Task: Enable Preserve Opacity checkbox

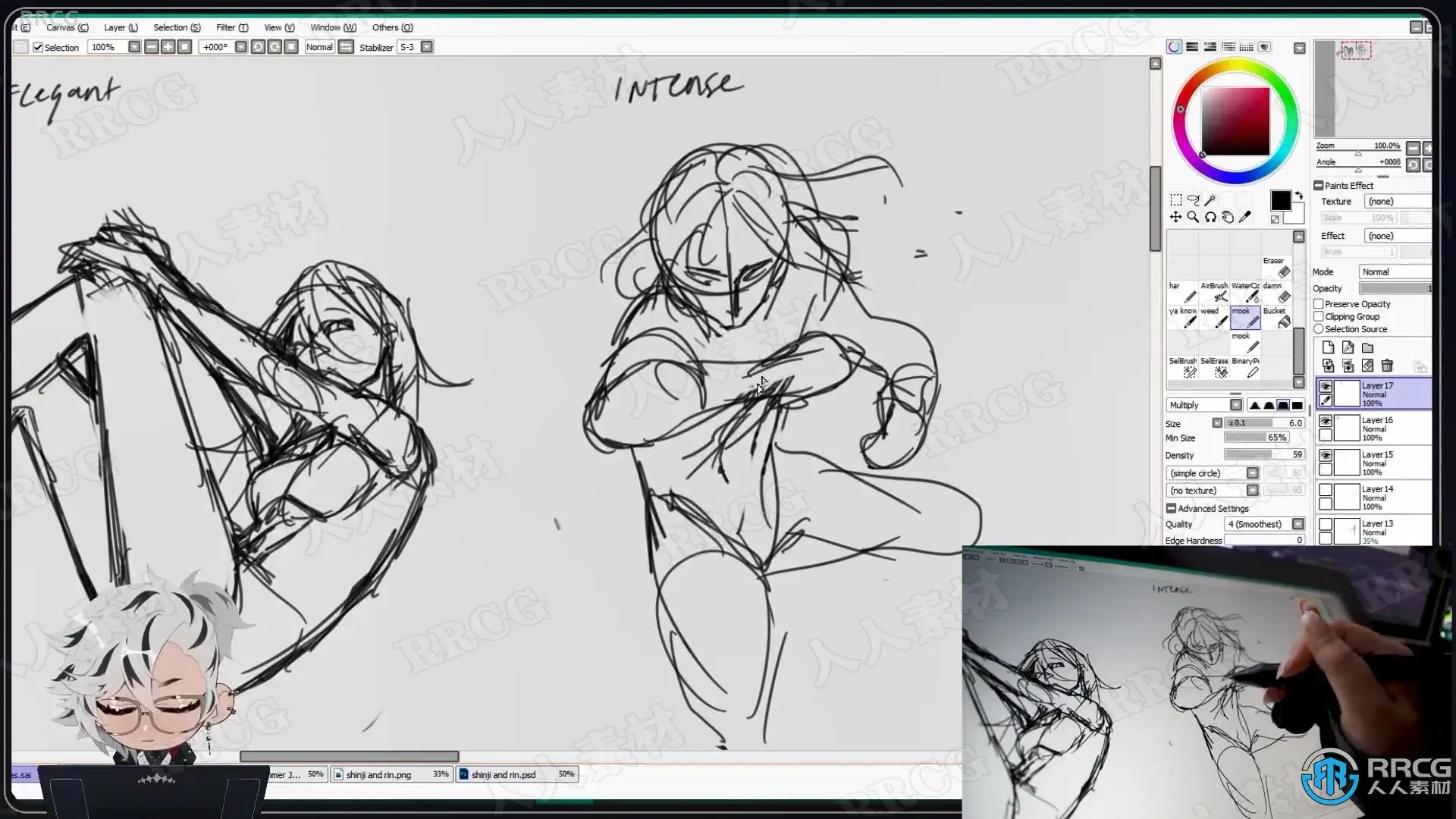Action: click(x=1319, y=304)
